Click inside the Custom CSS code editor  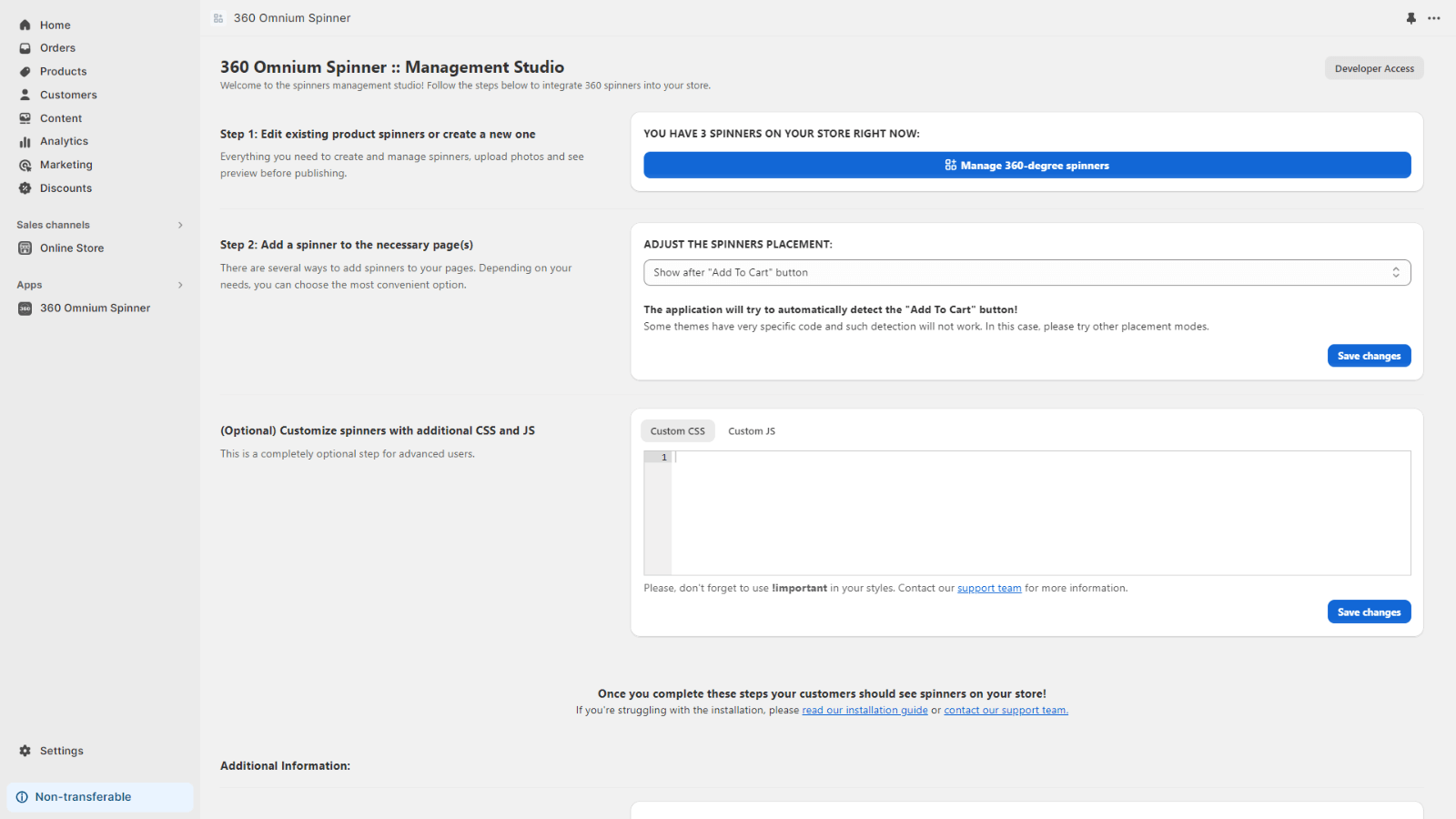[x=1037, y=512]
